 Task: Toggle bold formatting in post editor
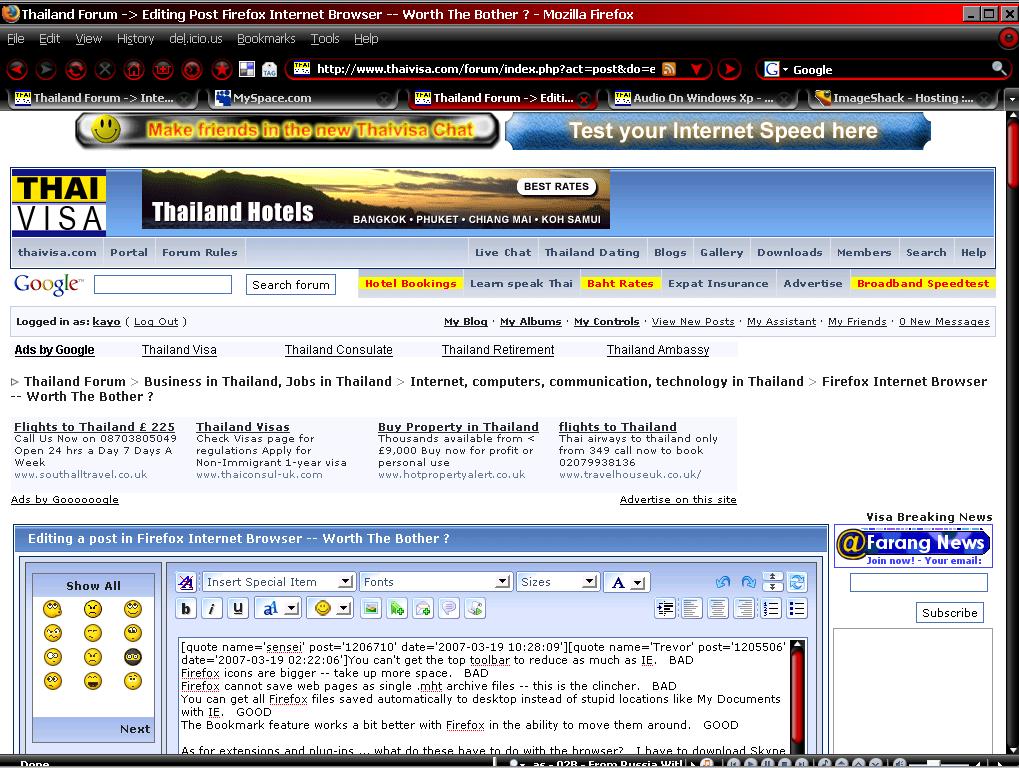click(x=186, y=609)
